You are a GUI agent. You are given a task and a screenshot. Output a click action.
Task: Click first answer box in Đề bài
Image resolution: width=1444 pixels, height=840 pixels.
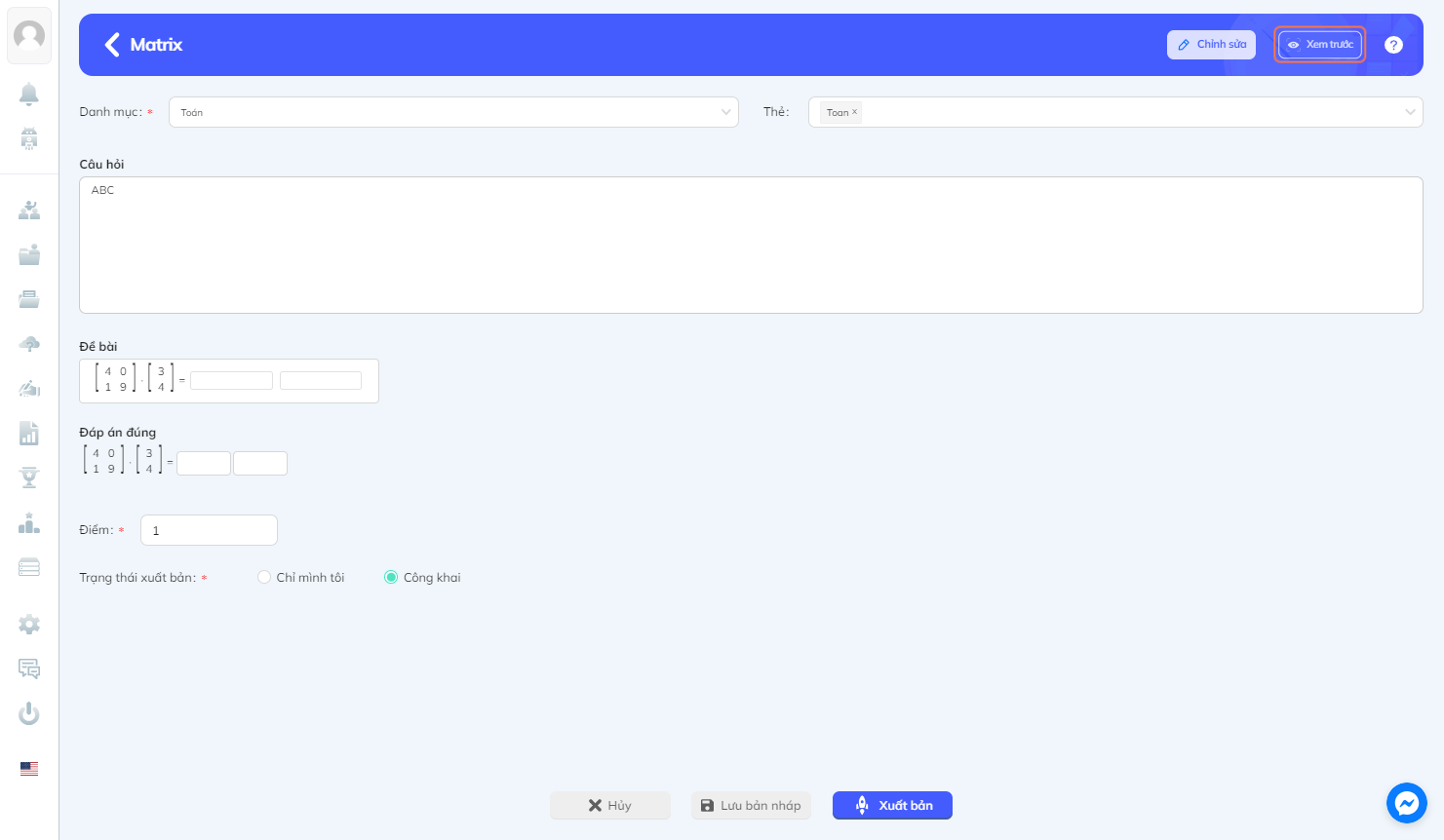click(231, 381)
